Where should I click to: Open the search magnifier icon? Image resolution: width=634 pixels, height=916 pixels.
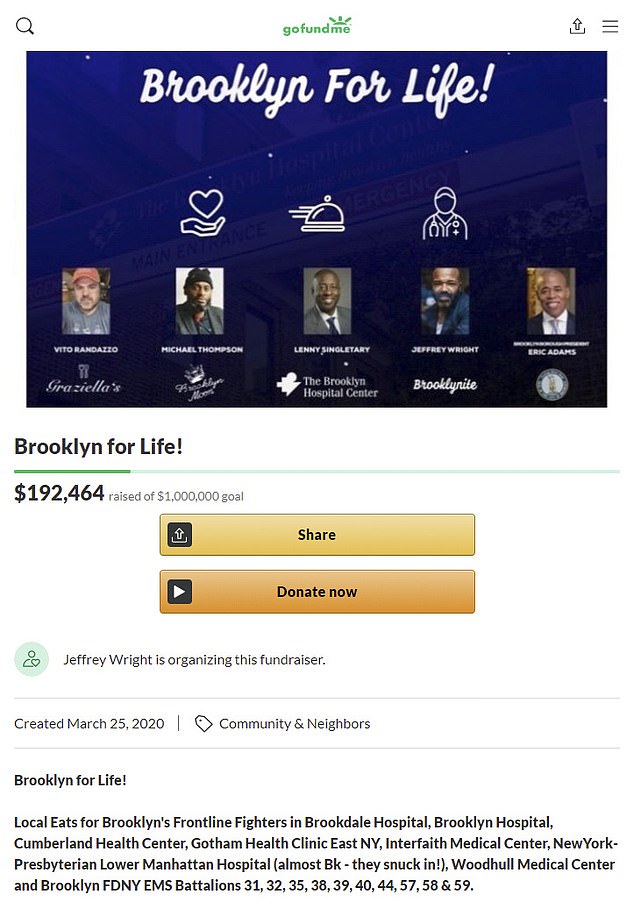[25, 26]
